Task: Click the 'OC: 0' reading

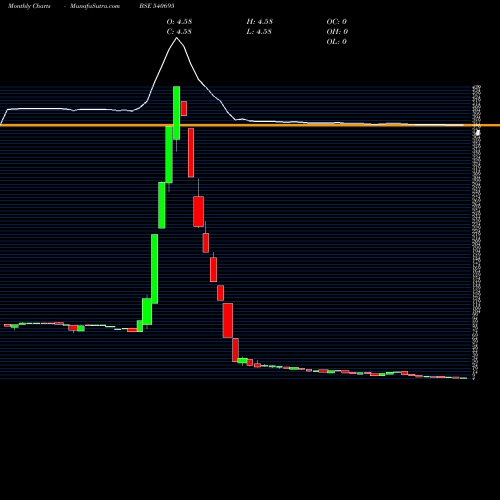Action: coord(337,22)
